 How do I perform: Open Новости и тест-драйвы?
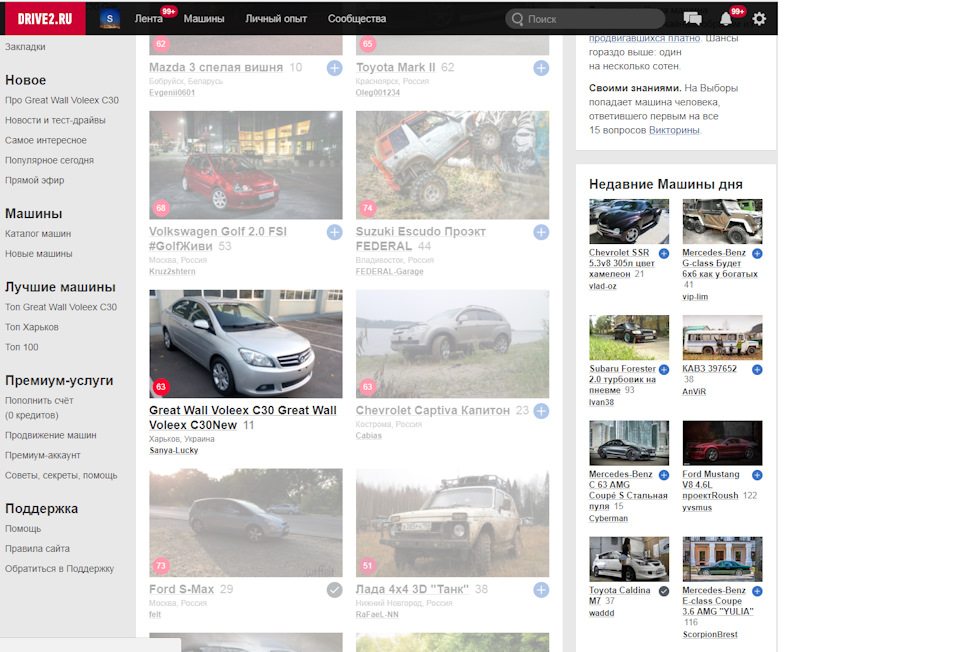coord(55,120)
